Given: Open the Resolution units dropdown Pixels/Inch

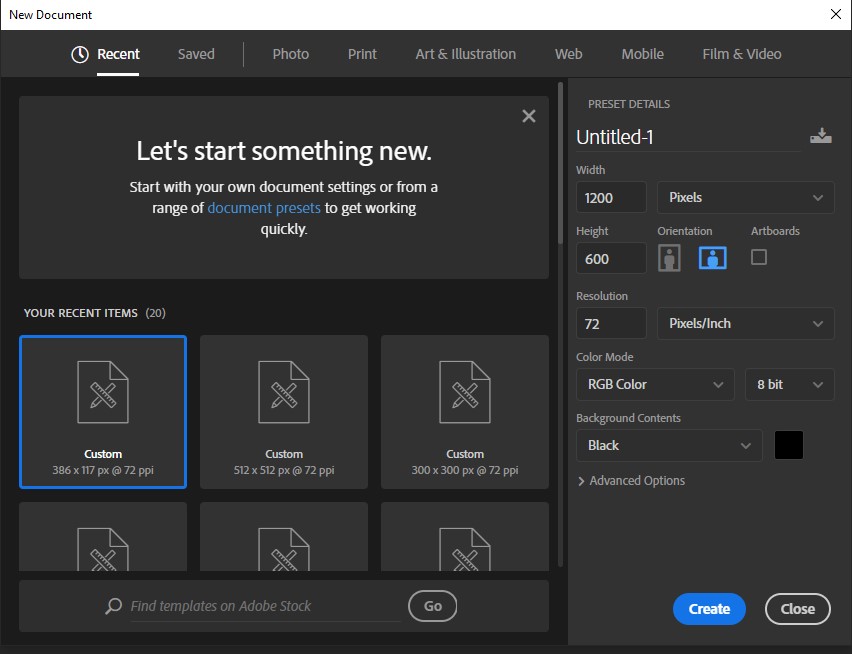Looking at the screenshot, I should 746,323.
